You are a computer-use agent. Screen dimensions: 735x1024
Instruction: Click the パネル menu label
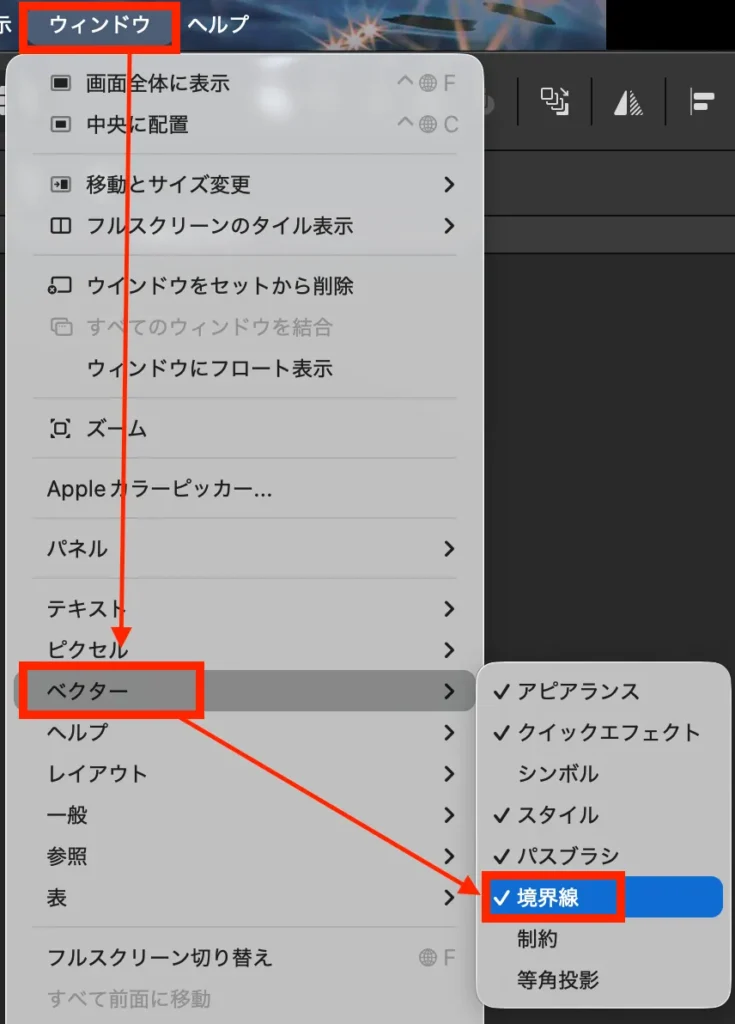click(77, 549)
